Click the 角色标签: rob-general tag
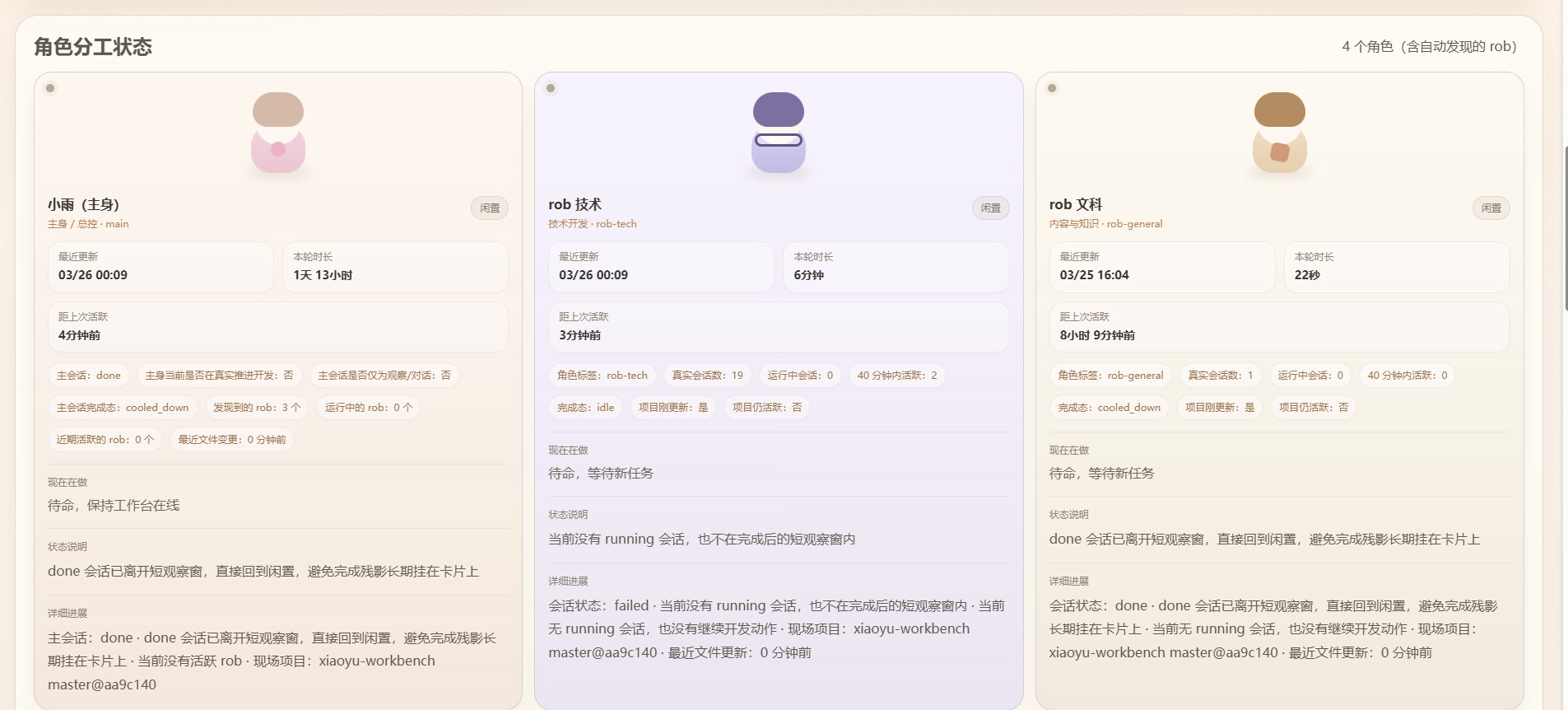This screenshot has height=710, width=1568. click(1111, 376)
